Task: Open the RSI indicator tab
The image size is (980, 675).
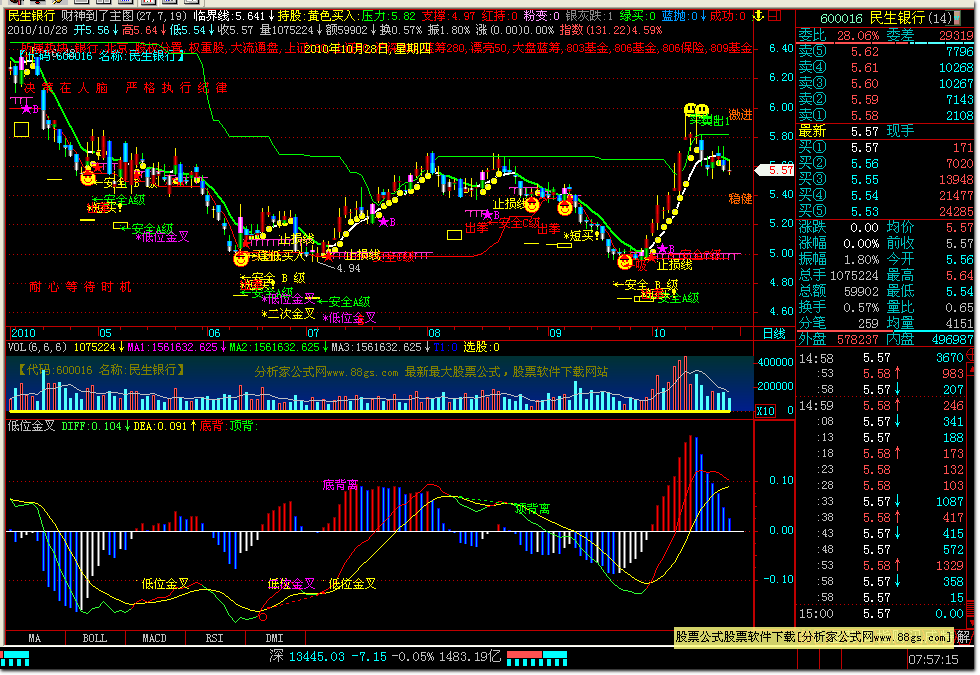Action: point(214,638)
